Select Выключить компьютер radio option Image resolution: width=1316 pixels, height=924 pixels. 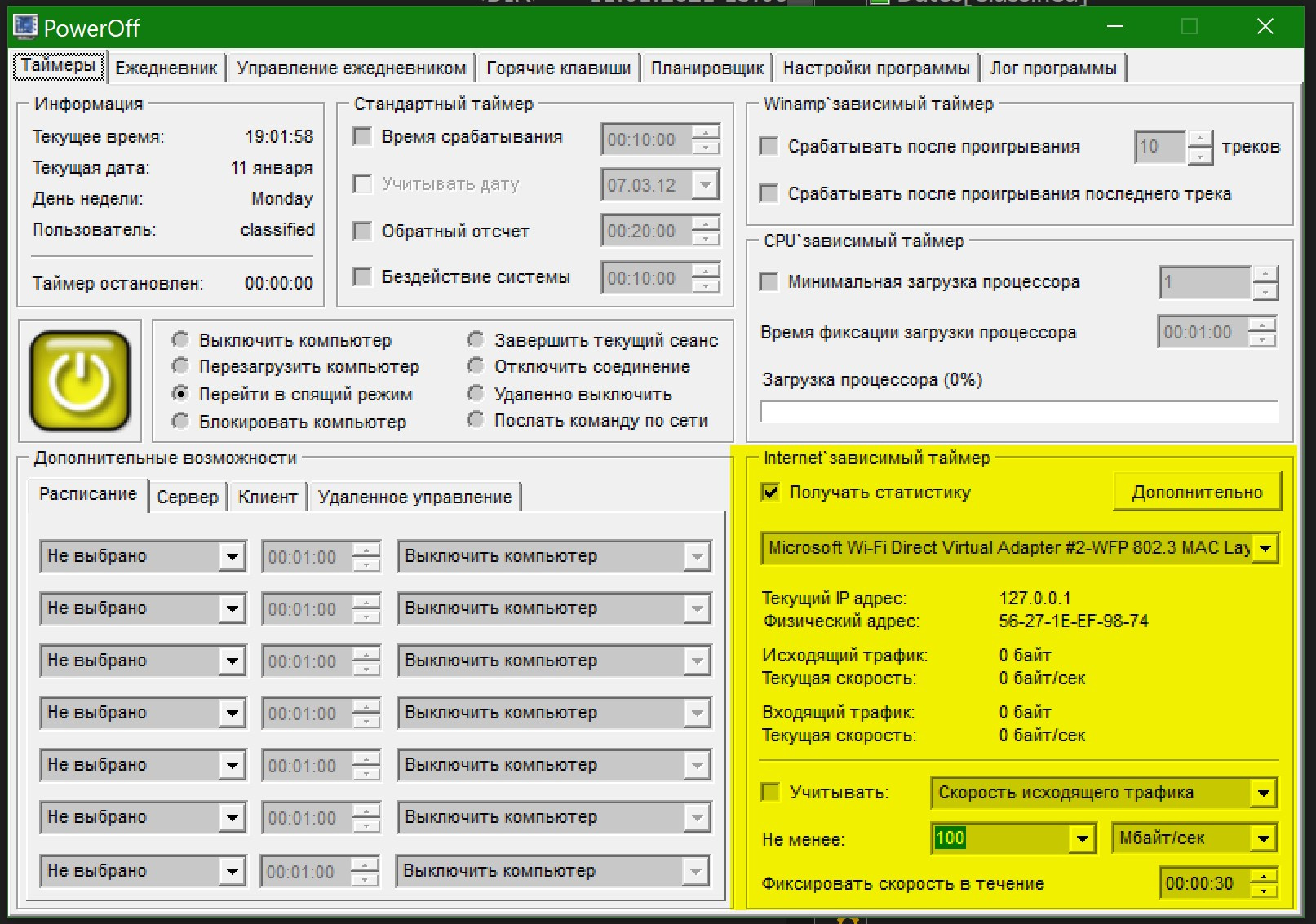pyautogui.click(x=180, y=339)
